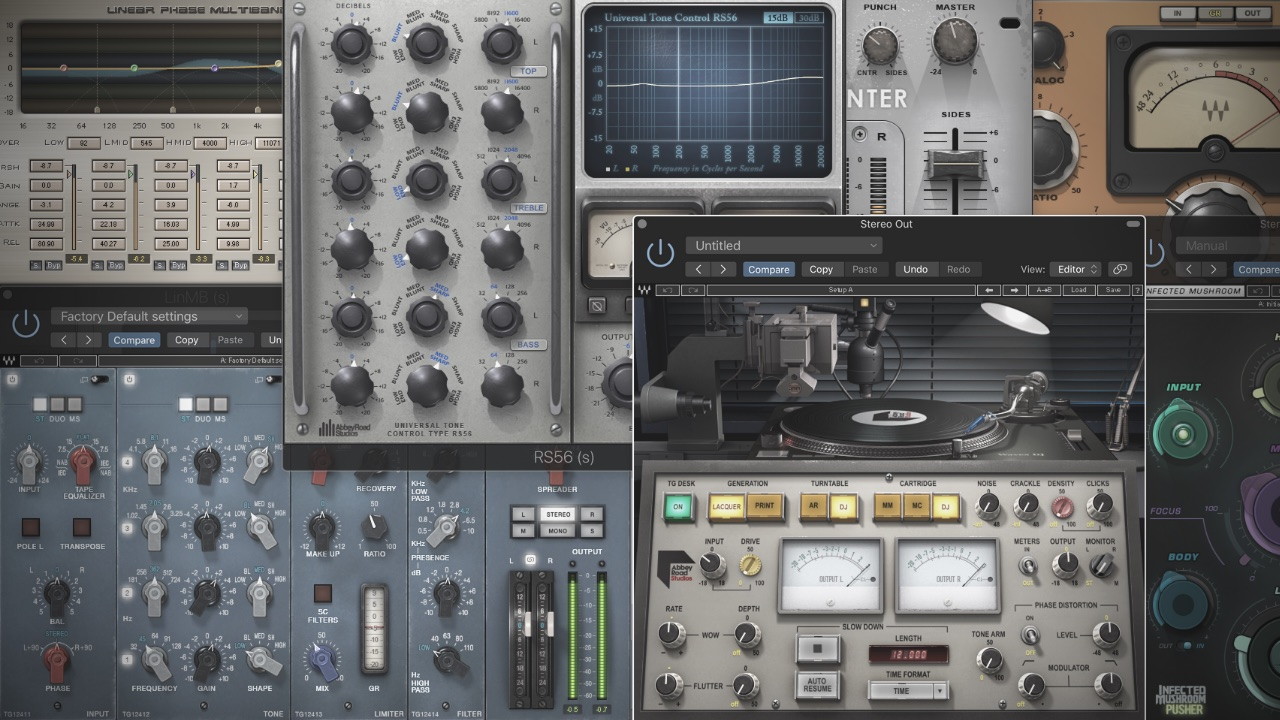This screenshot has width=1280, height=720.
Task: Click the Waves Save button
Action: pyautogui.click(x=1112, y=290)
